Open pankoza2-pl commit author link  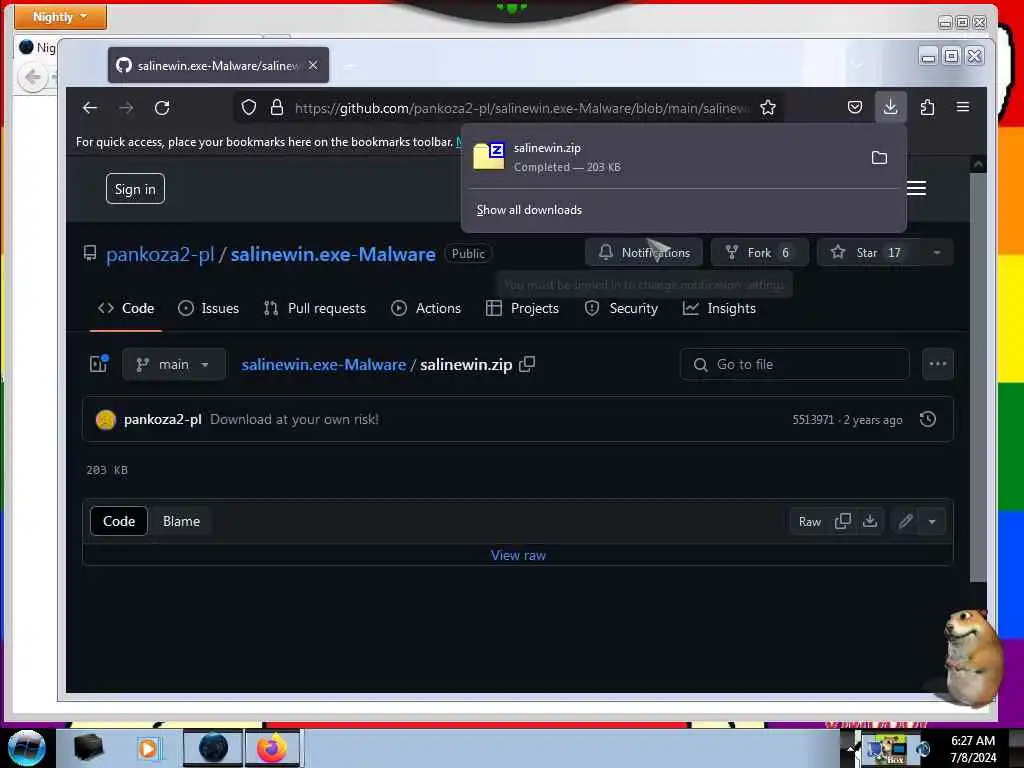pyautogui.click(x=163, y=419)
